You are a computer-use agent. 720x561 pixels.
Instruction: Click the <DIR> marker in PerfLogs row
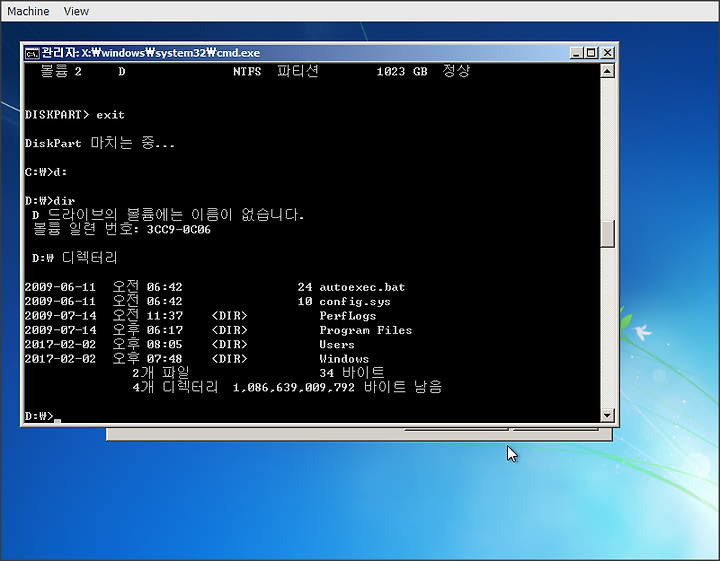[229, 316]
